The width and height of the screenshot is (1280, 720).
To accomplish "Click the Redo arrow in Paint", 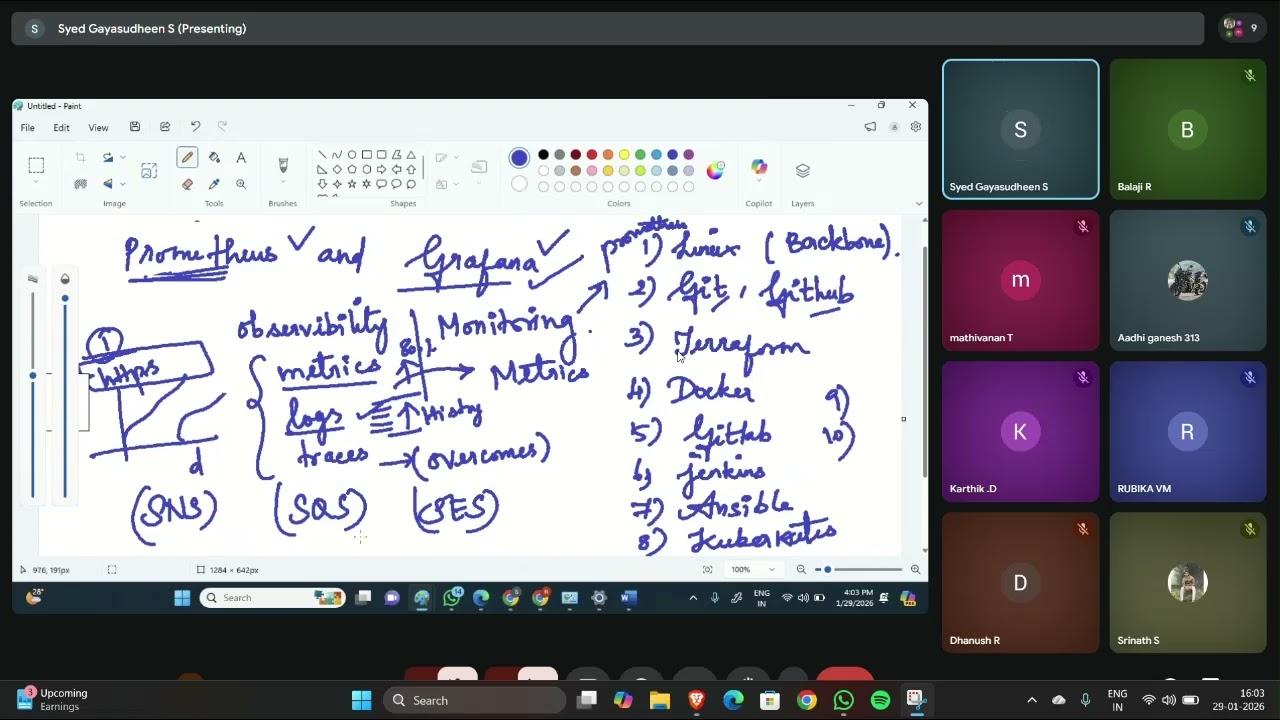I will (222, 127).
